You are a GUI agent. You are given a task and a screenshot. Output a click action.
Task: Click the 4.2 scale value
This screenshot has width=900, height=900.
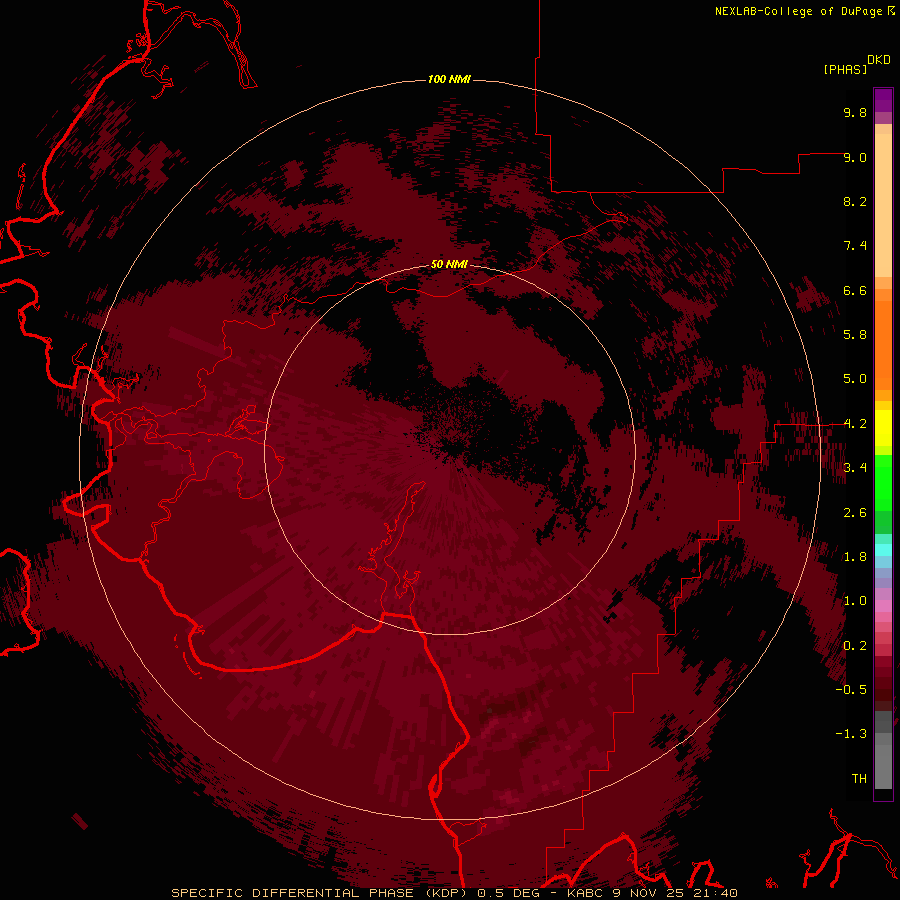point(855,424)
